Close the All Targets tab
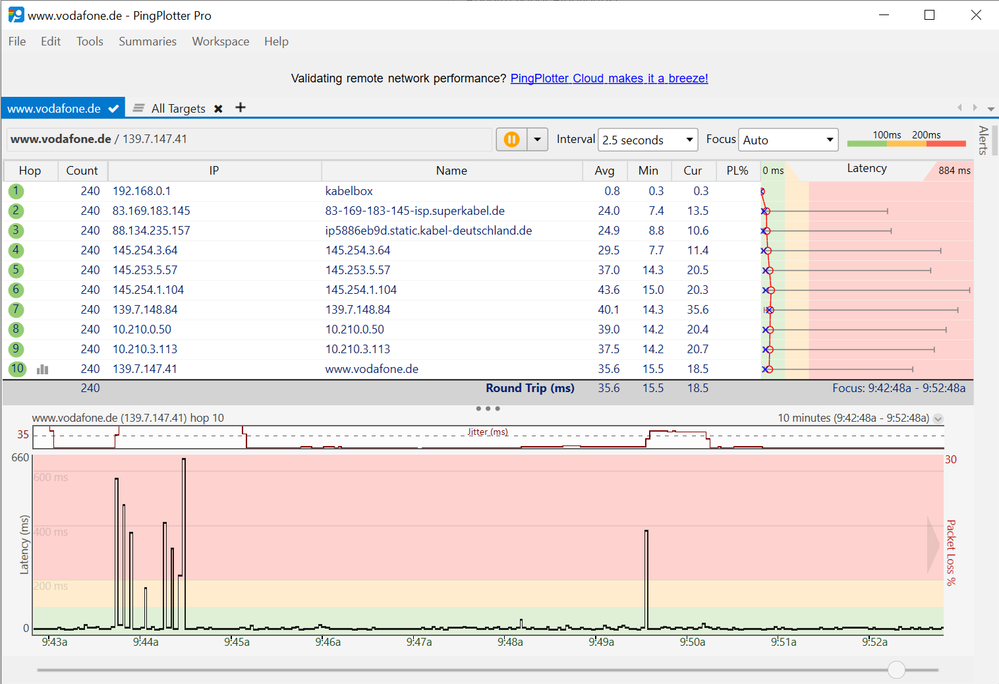 pyautogui.click(x=218, y=108)
